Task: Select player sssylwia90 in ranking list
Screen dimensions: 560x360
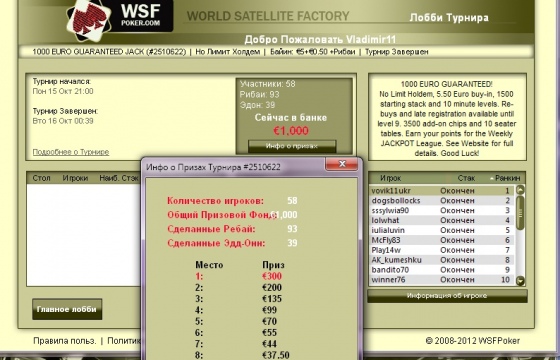Action: (441, 210)
